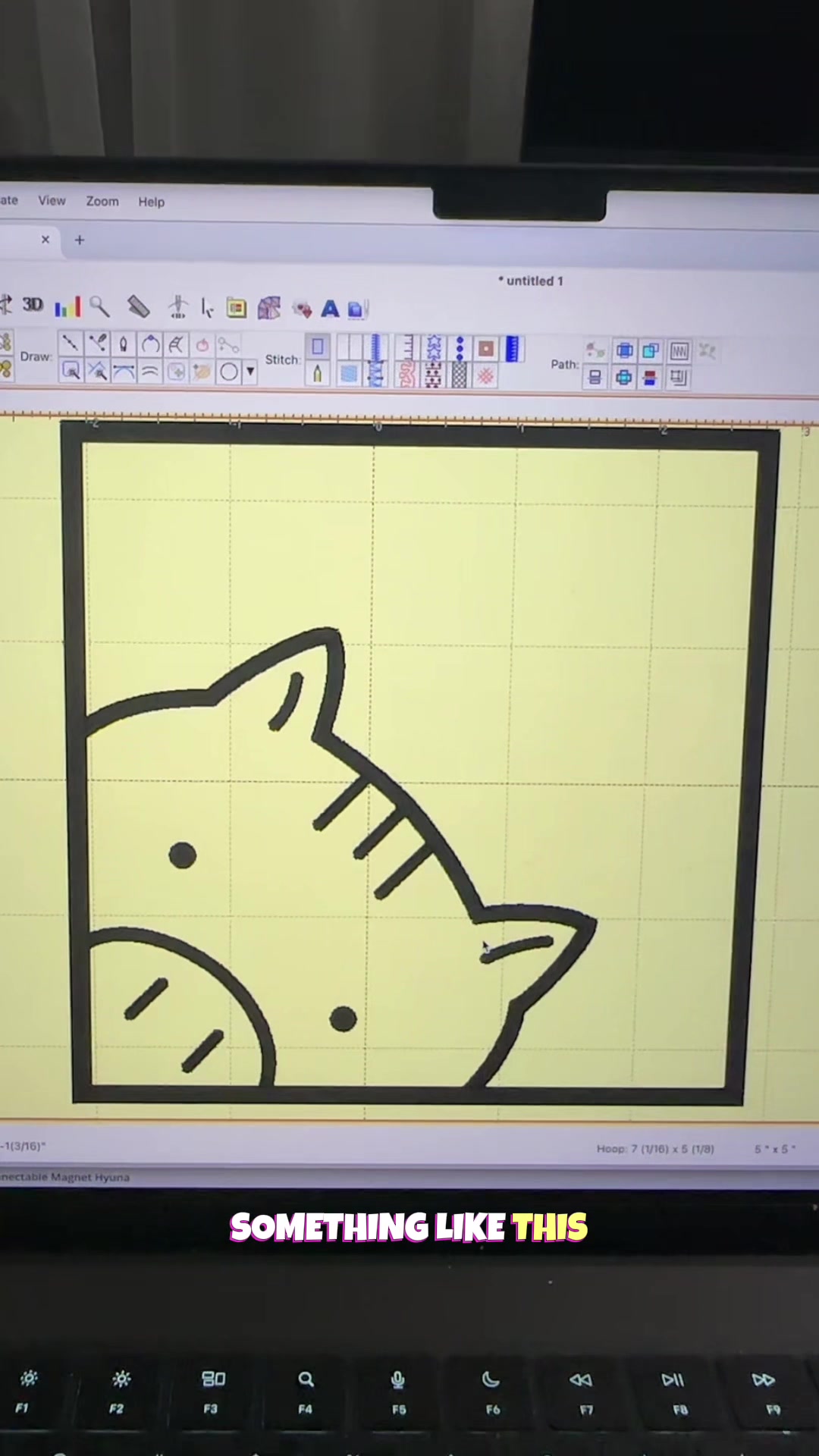Select the star motif stitch
The height and width of the screenshot is (1456, 819).
coord(434,348)
